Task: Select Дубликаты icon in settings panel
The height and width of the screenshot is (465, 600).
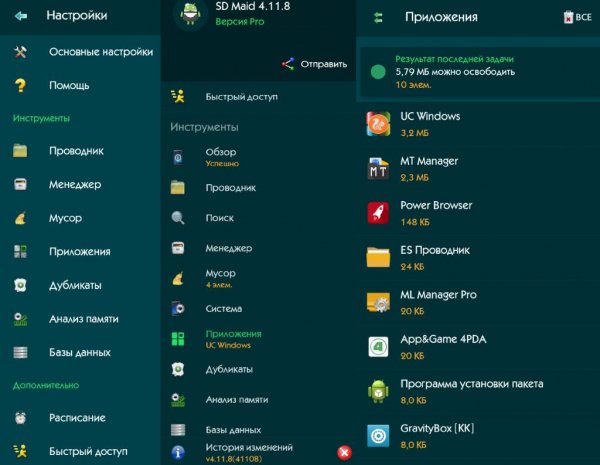Action: pos(20,285)
